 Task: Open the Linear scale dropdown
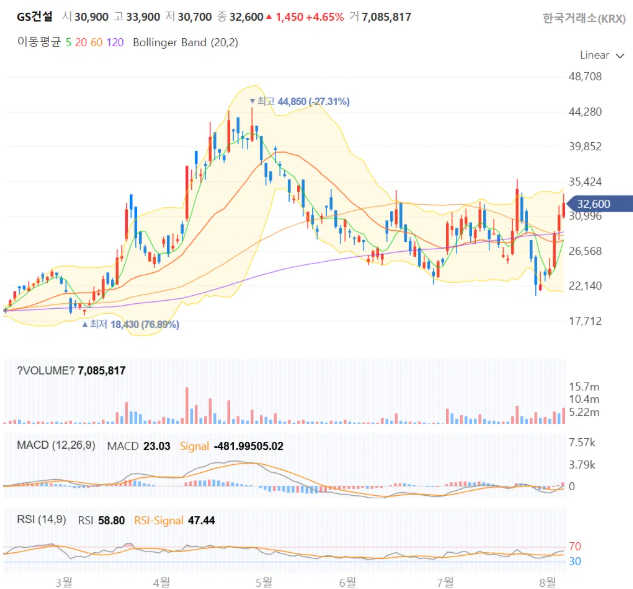602,55
